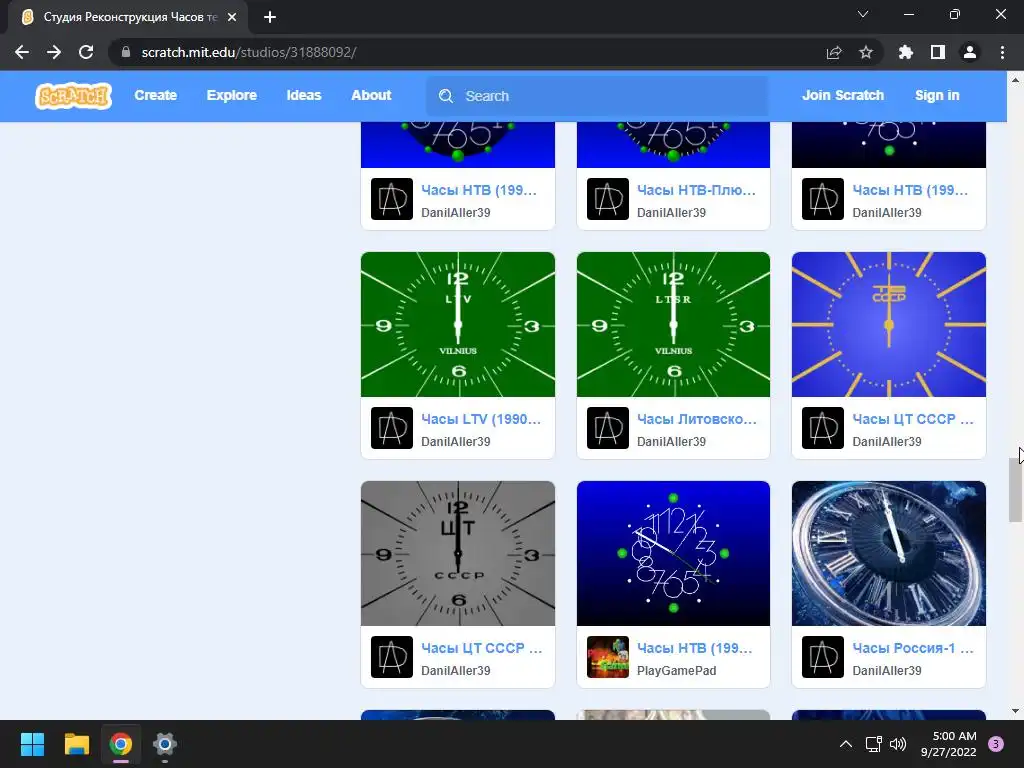Open the About page

pos(371,95)
